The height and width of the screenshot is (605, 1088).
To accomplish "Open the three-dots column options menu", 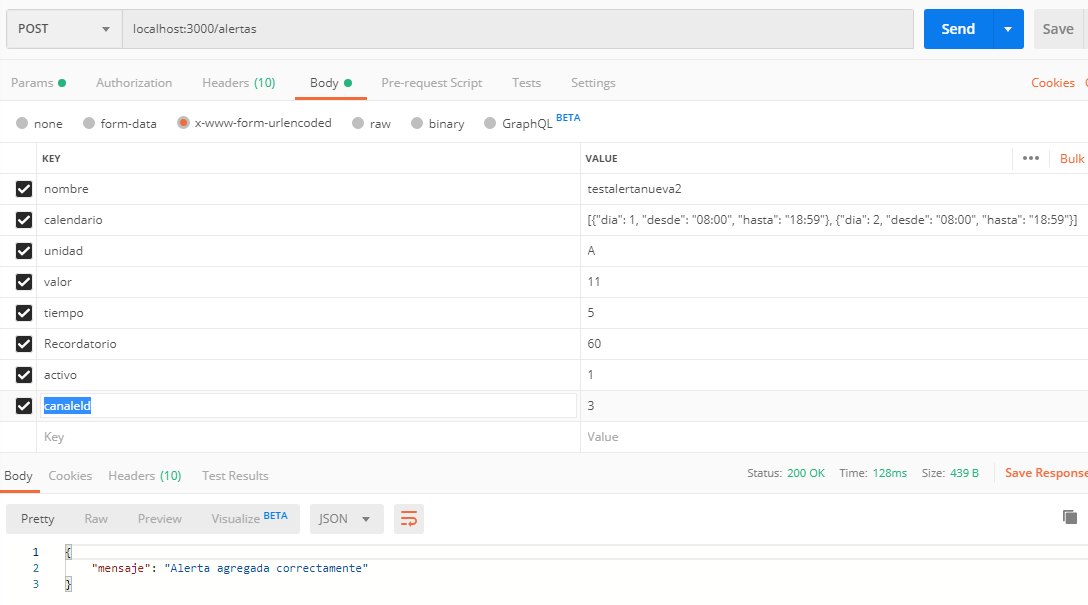I will tap(1030, 158).
